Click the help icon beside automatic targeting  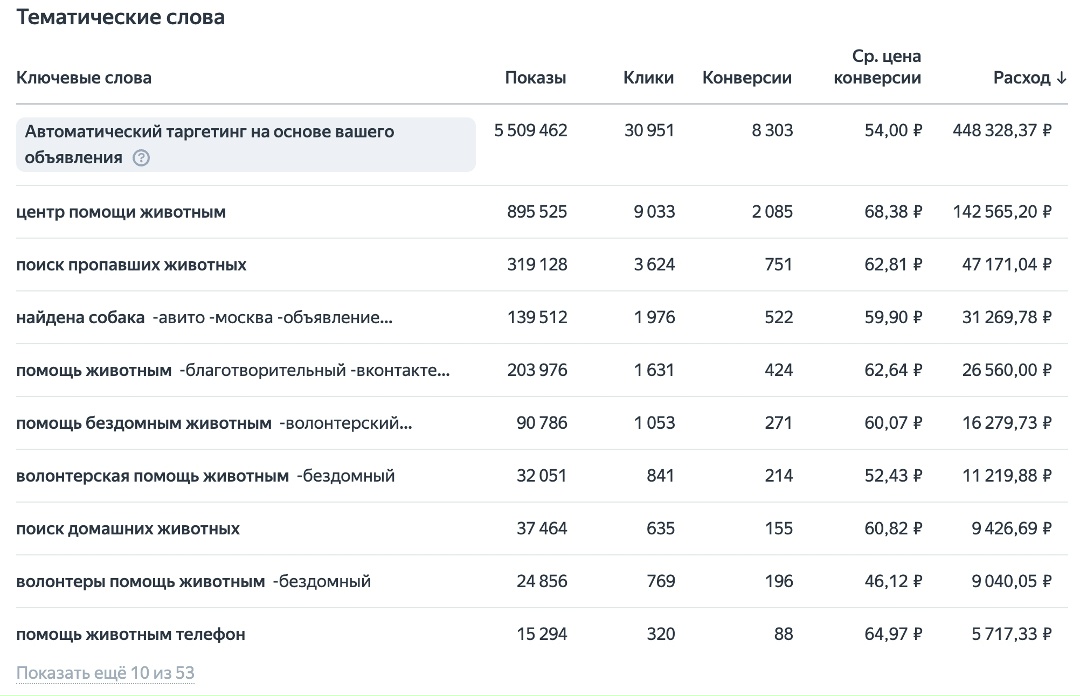141,158
